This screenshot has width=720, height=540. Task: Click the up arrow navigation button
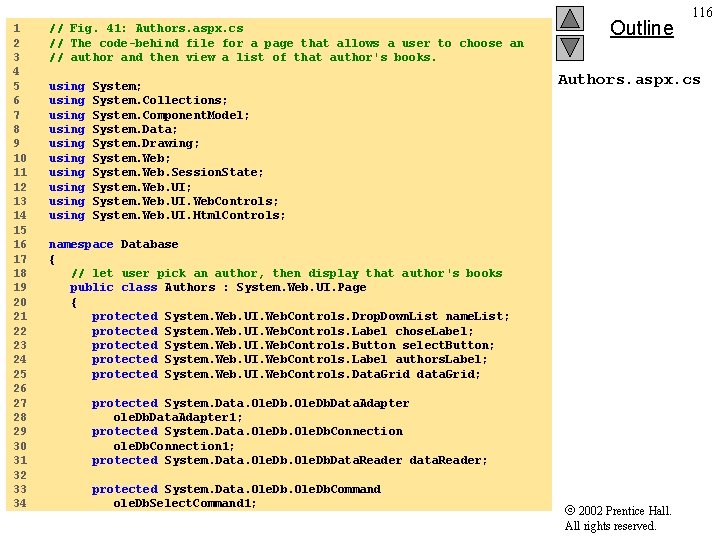click(x=570, y=18)
